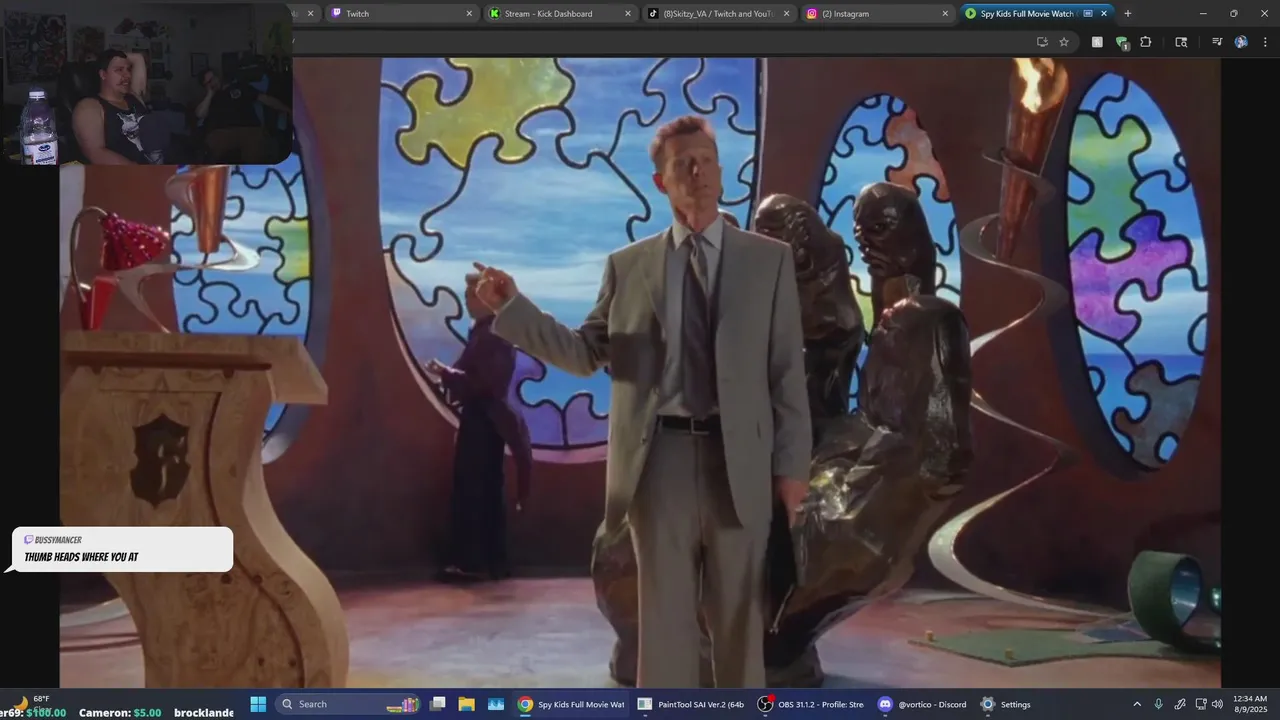Open the browser Extensions puzzle icon
The image size is (1280, 720).
click(1146, 42)
